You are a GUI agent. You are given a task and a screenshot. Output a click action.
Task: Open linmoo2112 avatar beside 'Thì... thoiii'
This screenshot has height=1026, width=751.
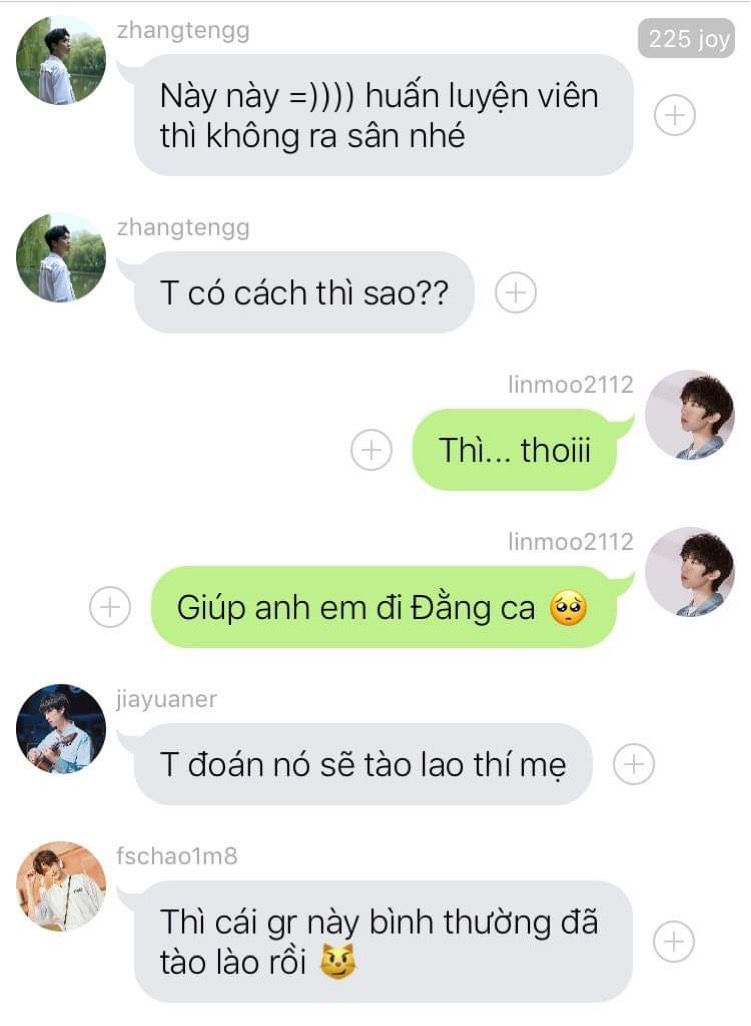point(690,414)
